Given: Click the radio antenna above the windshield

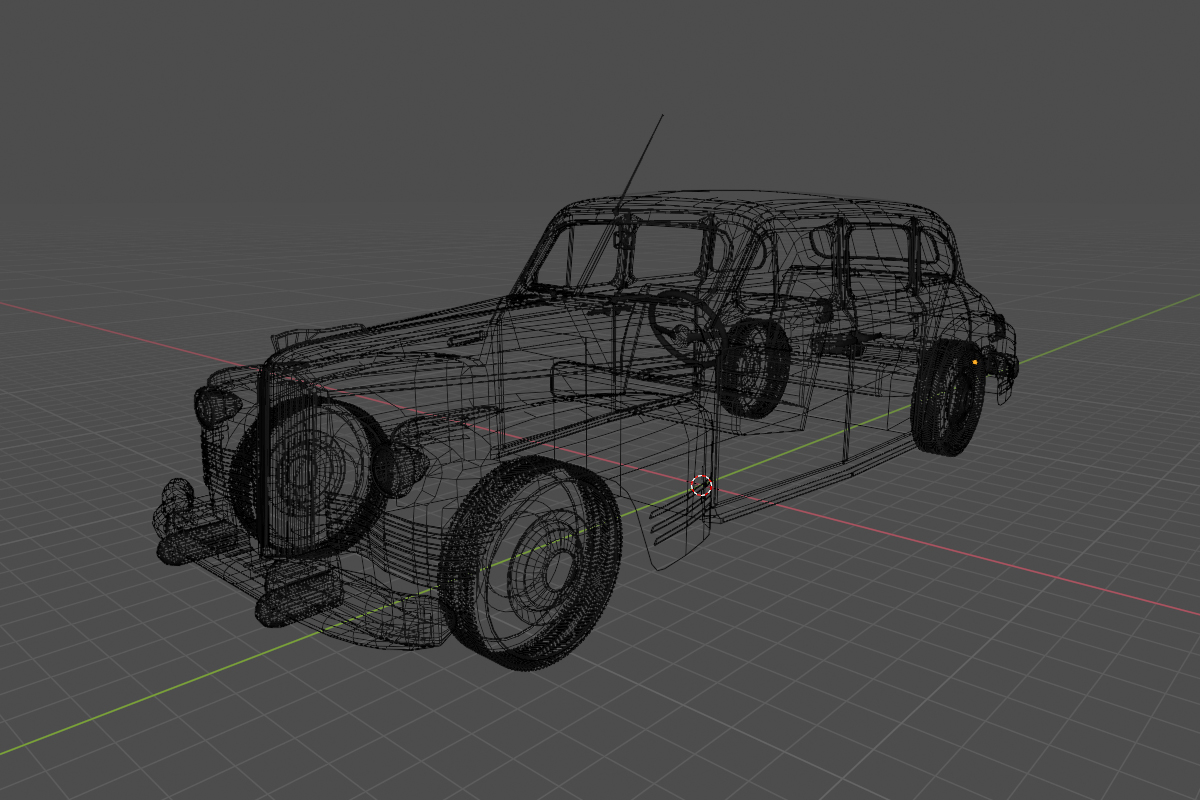Looking at the screenshot, I should click(x=641, y=160).
